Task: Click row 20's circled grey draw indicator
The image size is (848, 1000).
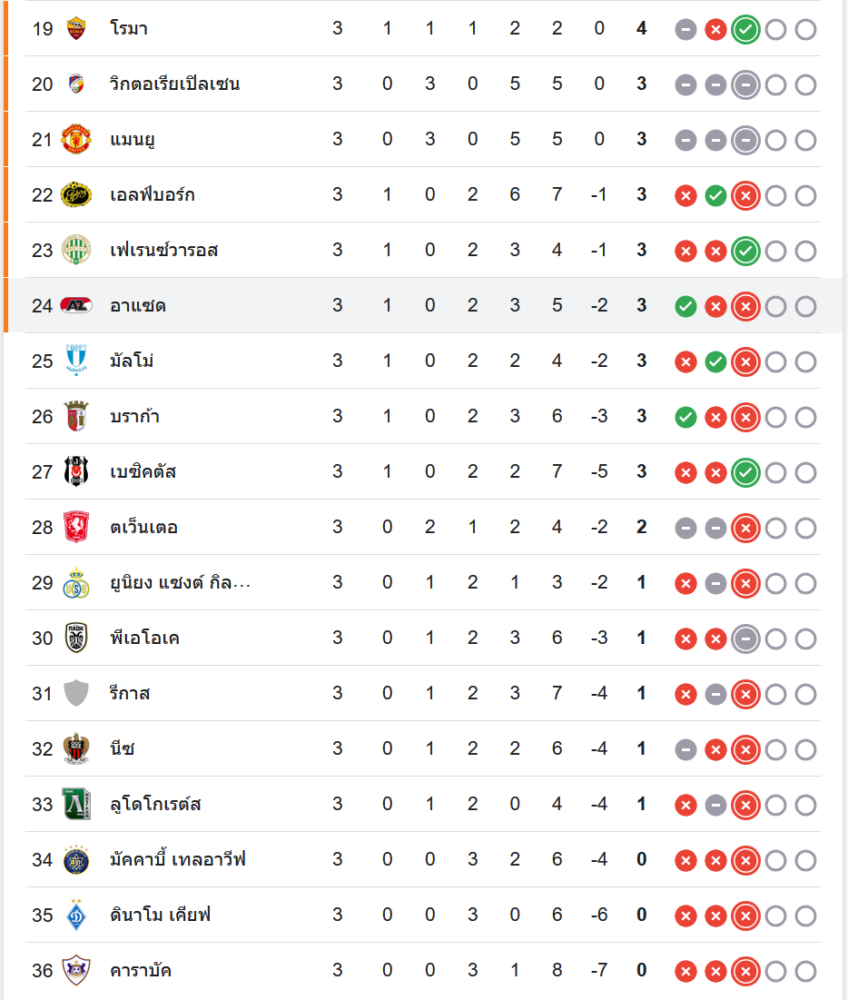Action: 745,85
